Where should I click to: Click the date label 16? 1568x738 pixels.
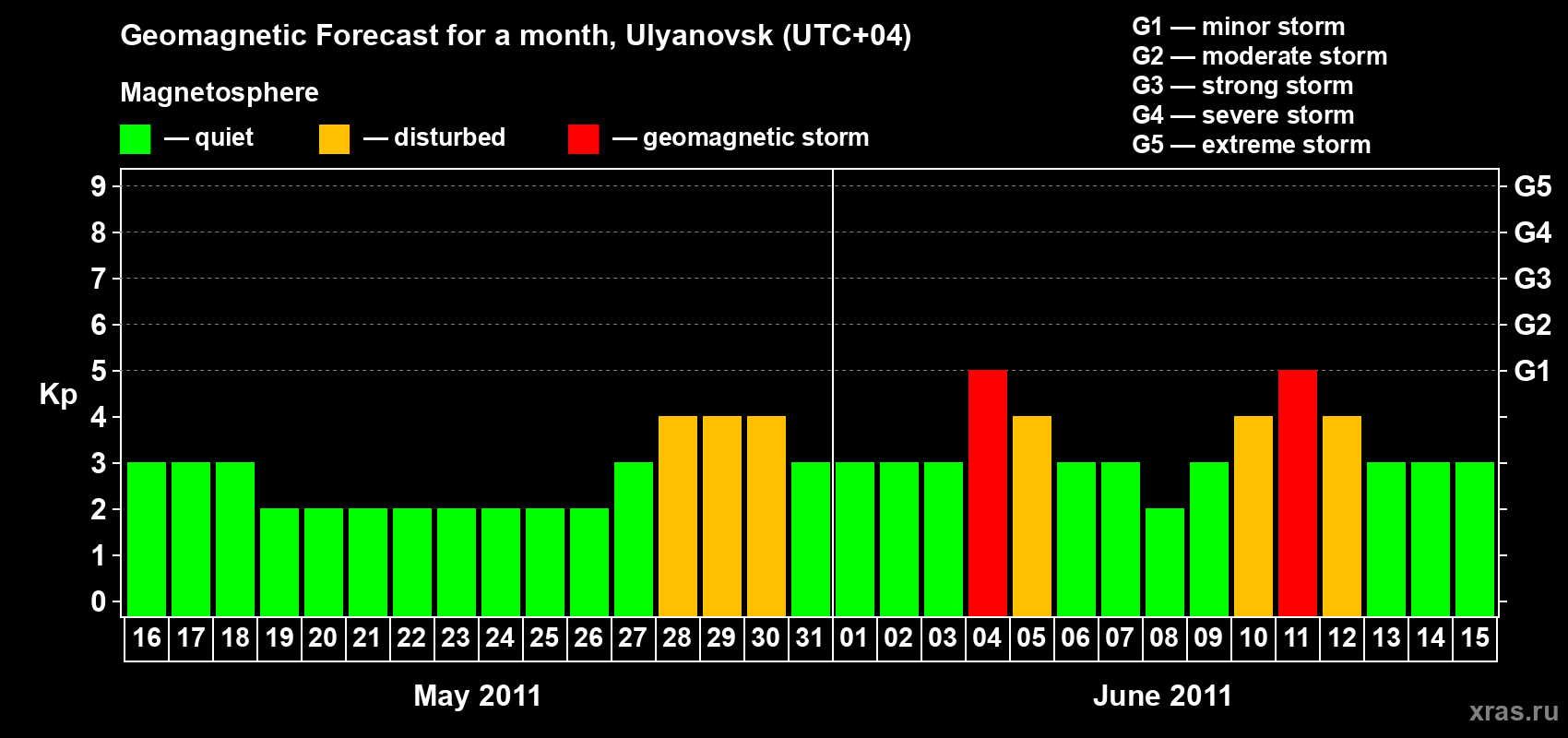(147, 637)
